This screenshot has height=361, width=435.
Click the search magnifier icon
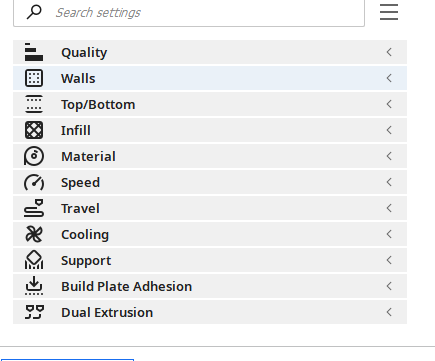coord(34,12)
